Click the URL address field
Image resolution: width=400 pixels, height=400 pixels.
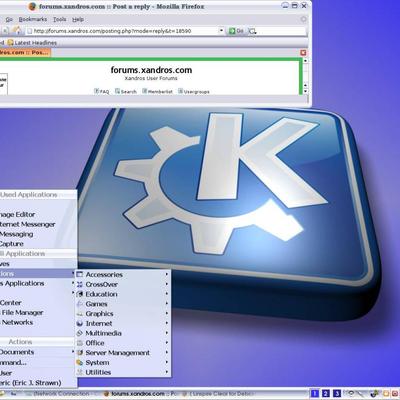(x=122, y=31)
